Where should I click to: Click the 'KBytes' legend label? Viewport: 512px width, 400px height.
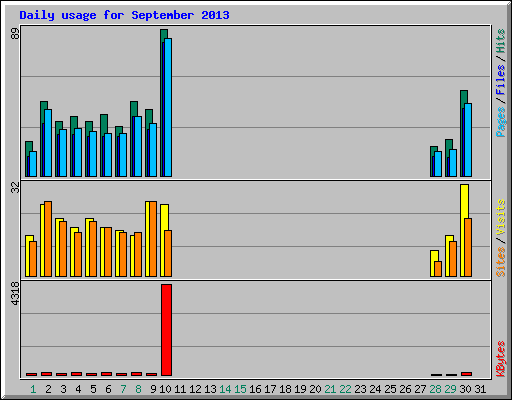(500, 359)
